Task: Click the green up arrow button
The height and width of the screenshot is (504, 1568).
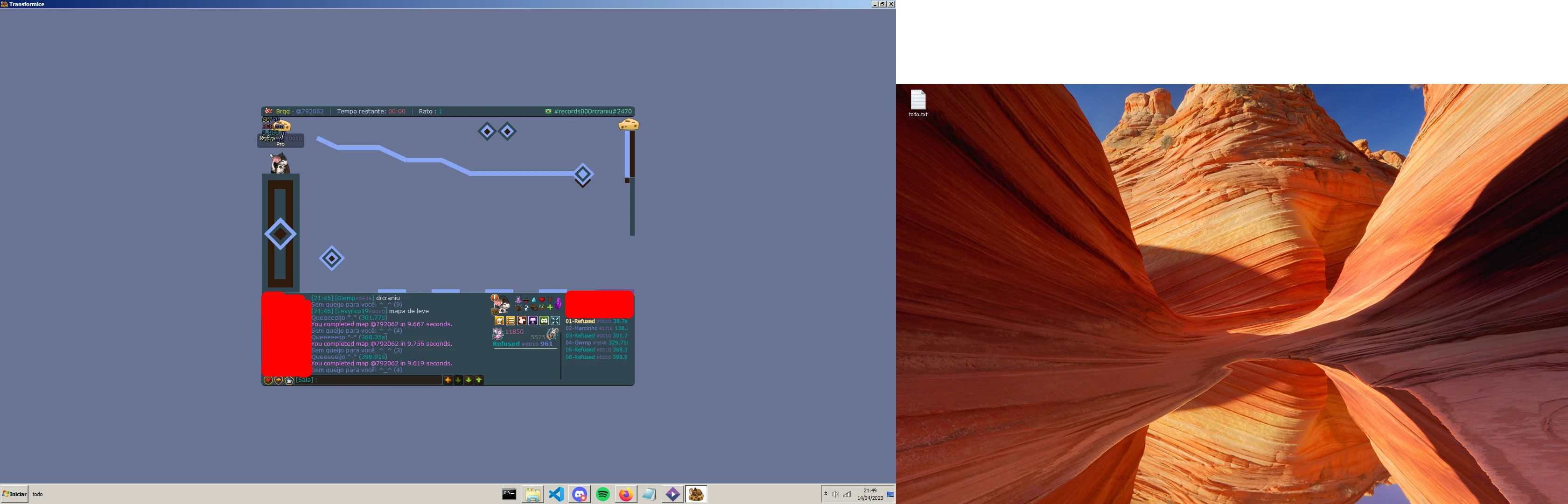Action: pos(479,380)
